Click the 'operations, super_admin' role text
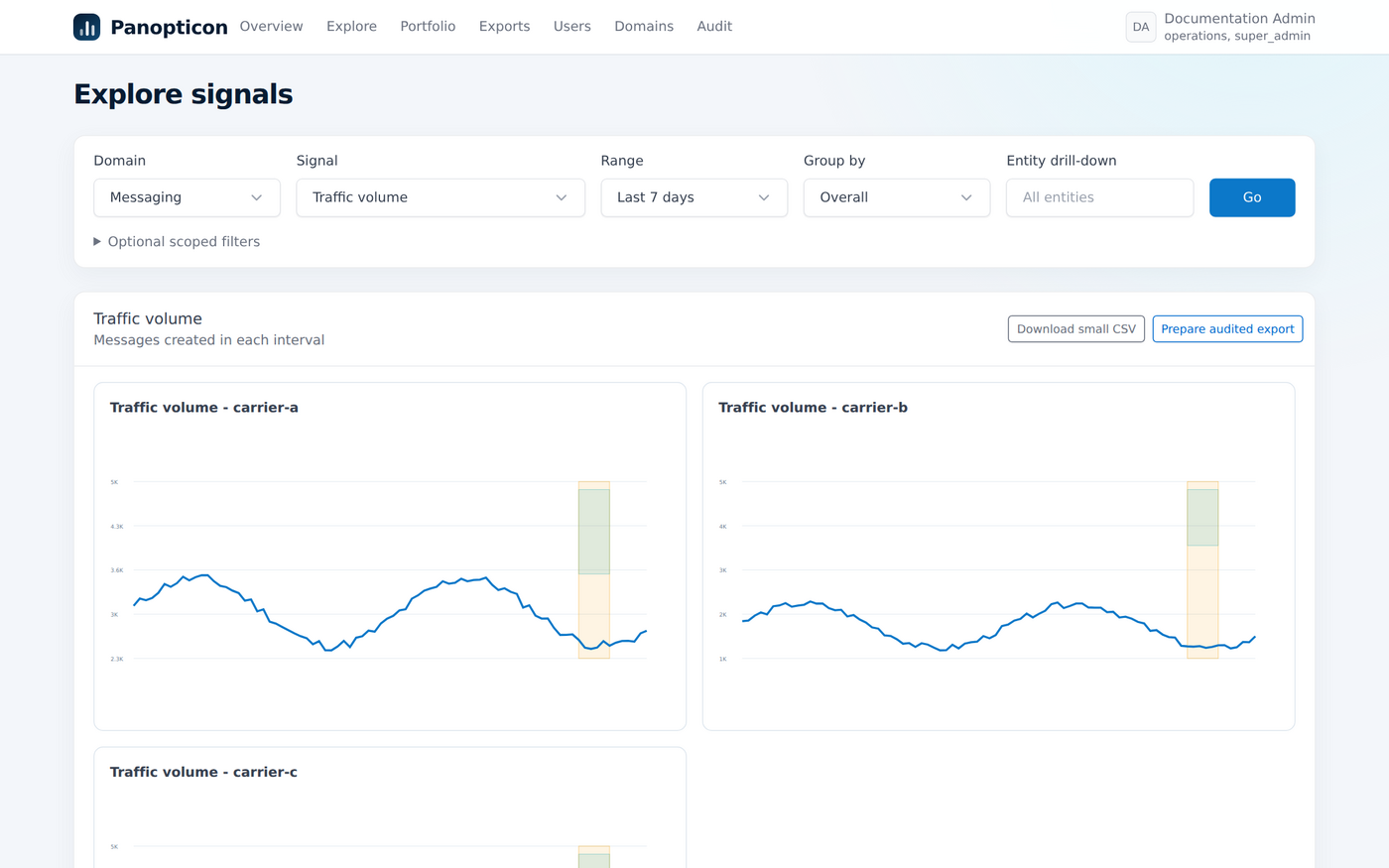1389x868 pixels. [x=1237, y=37]
